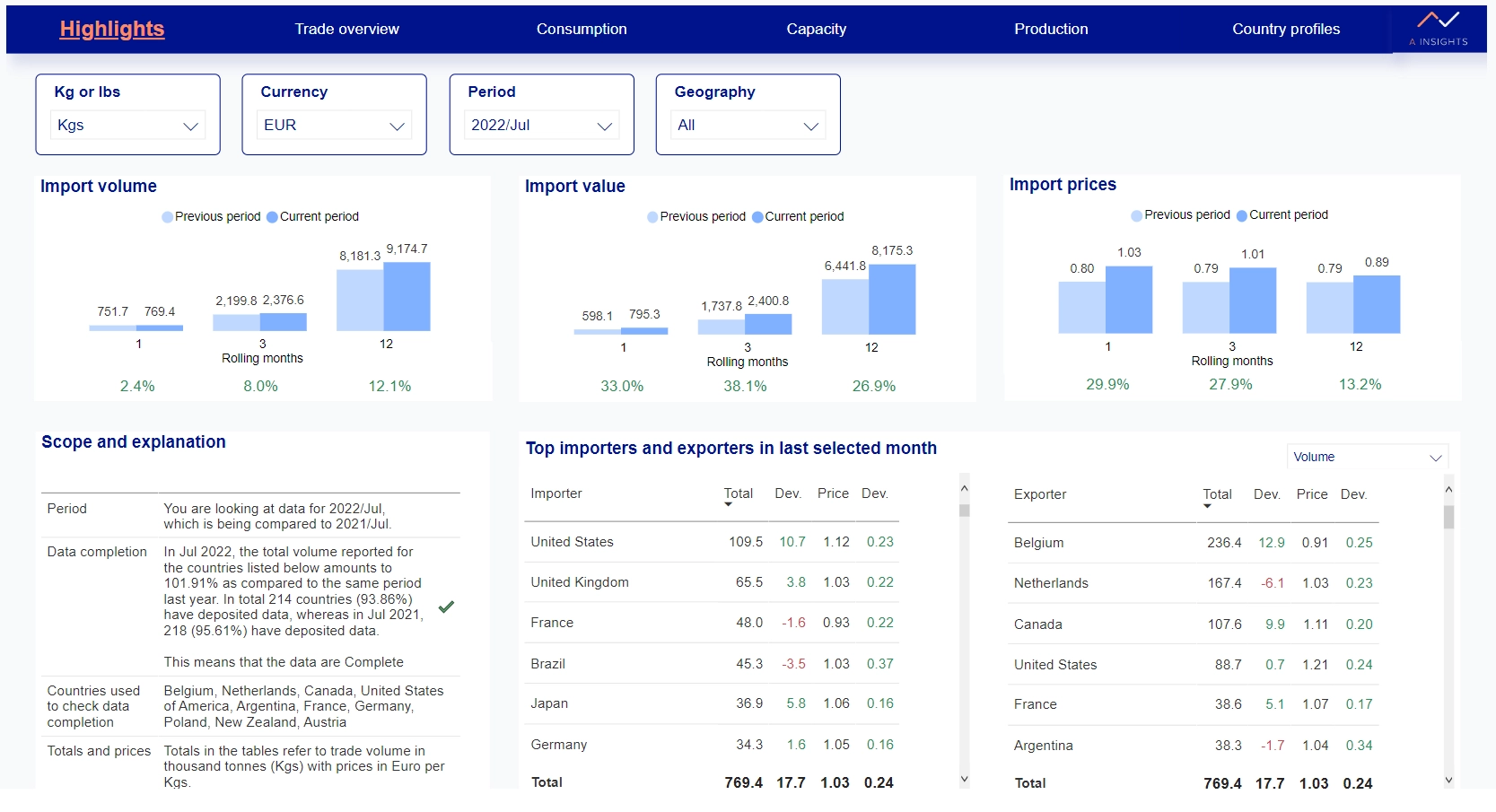Open the Kg or lbs dropdown
1496x812 pixels.
[x=128, y=125]
